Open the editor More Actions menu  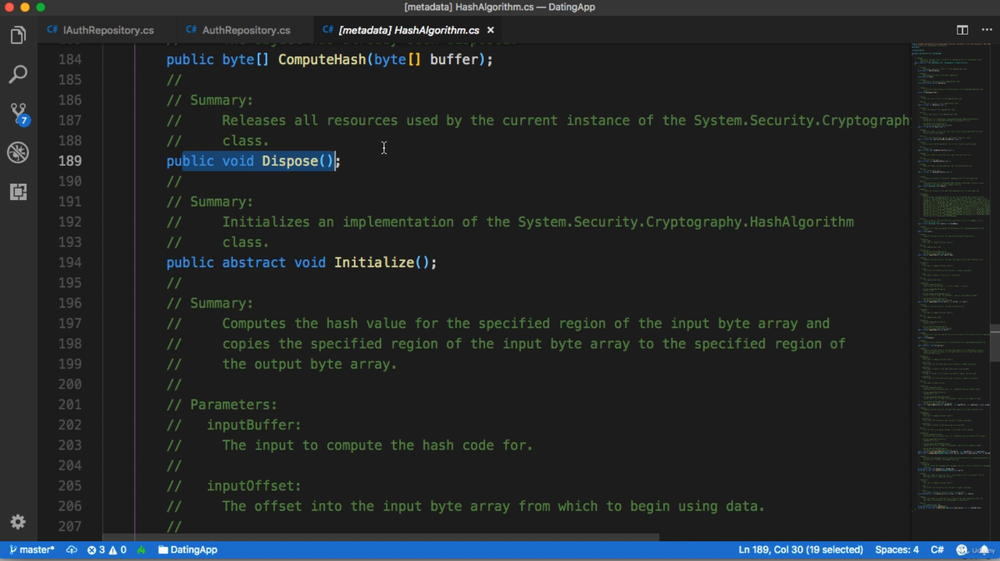tap(986, 30)
